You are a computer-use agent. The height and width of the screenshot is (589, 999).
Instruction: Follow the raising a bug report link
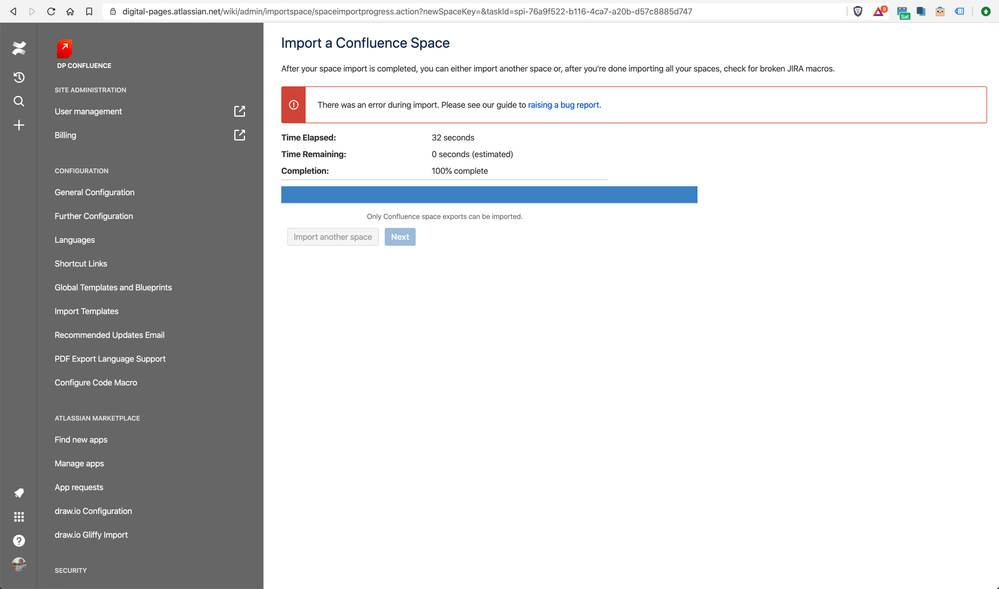[x=563, y=105]
